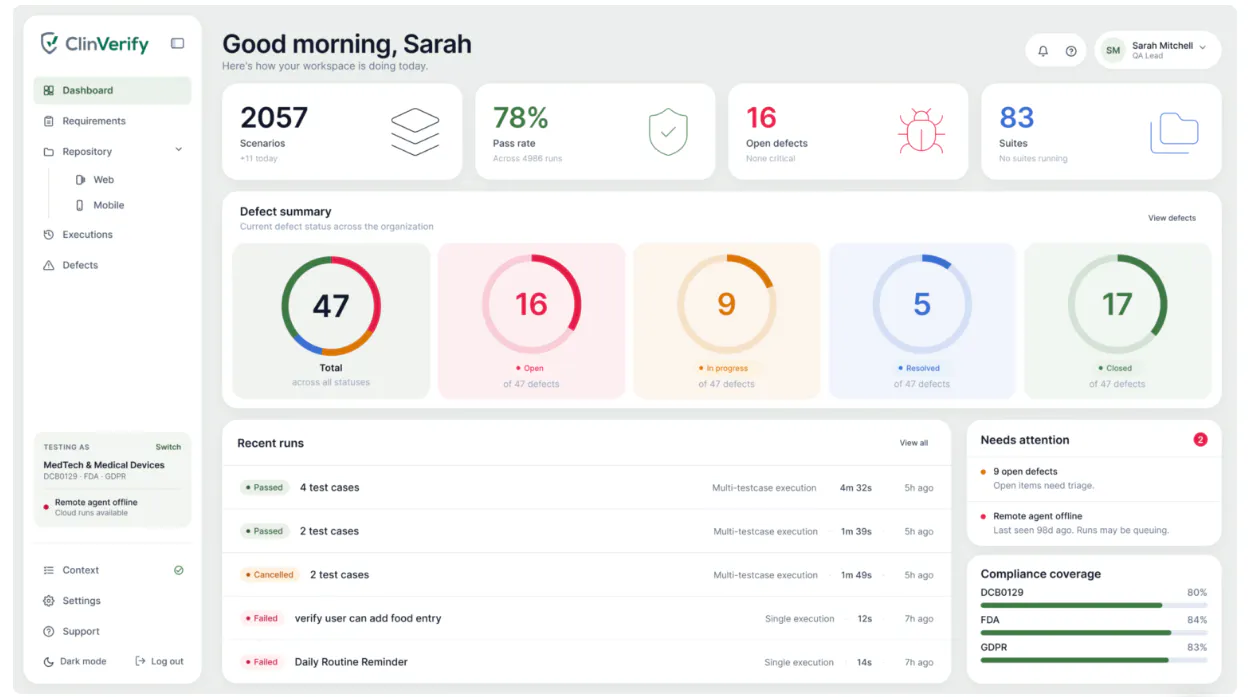
Task: Click the Mobile phone icon
Action: click(x=80, y=205)
